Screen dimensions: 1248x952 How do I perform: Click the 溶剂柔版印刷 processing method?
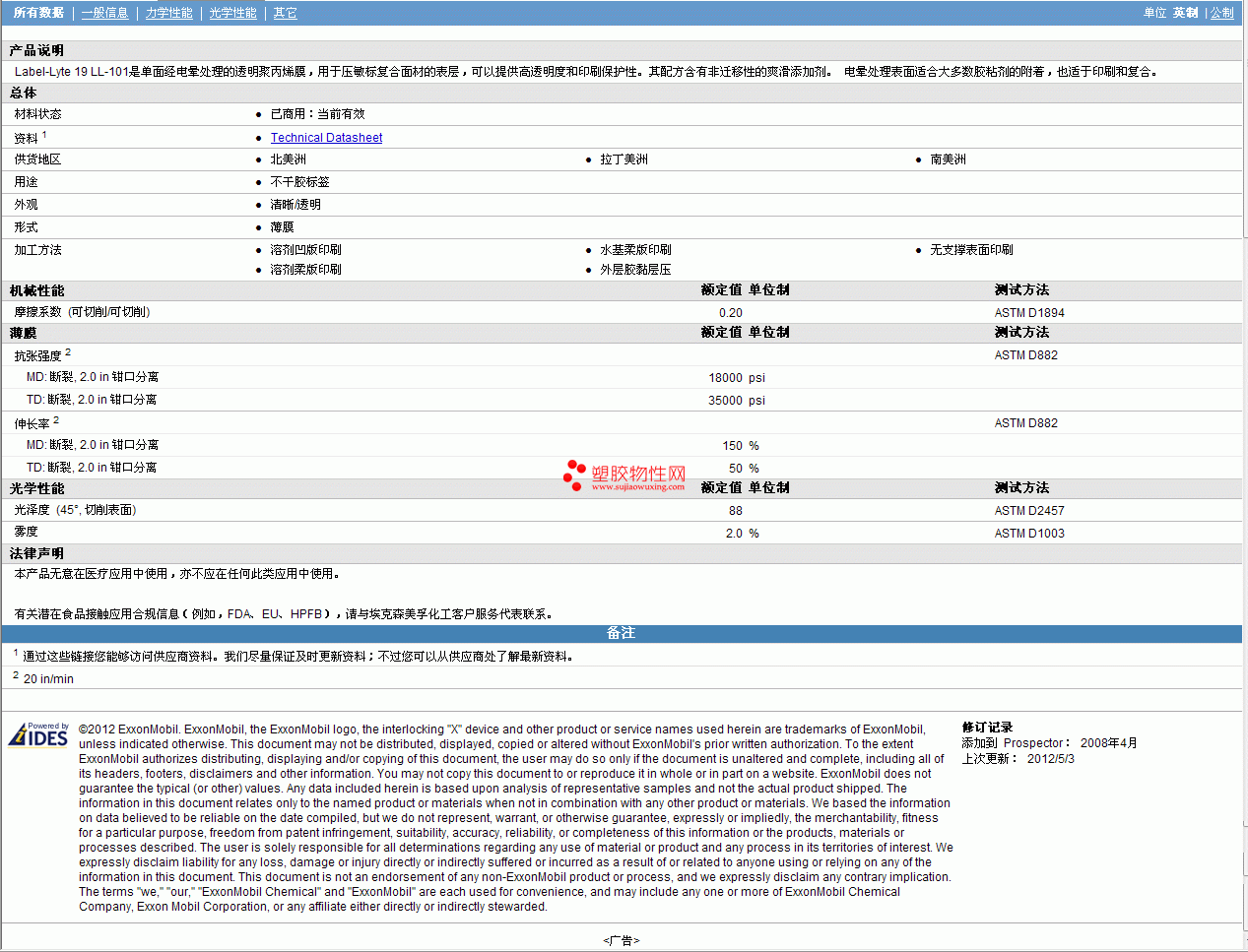point(305,270)
